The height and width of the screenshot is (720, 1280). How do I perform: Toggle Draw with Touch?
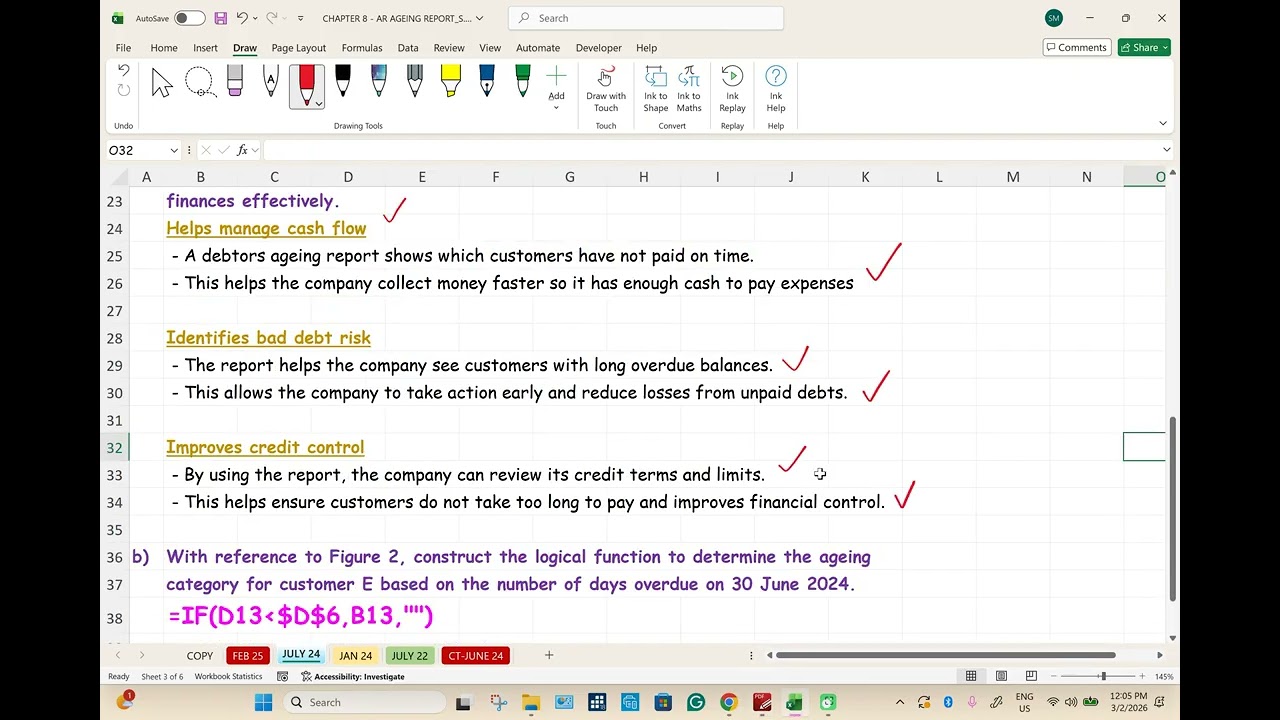(606, 90)
